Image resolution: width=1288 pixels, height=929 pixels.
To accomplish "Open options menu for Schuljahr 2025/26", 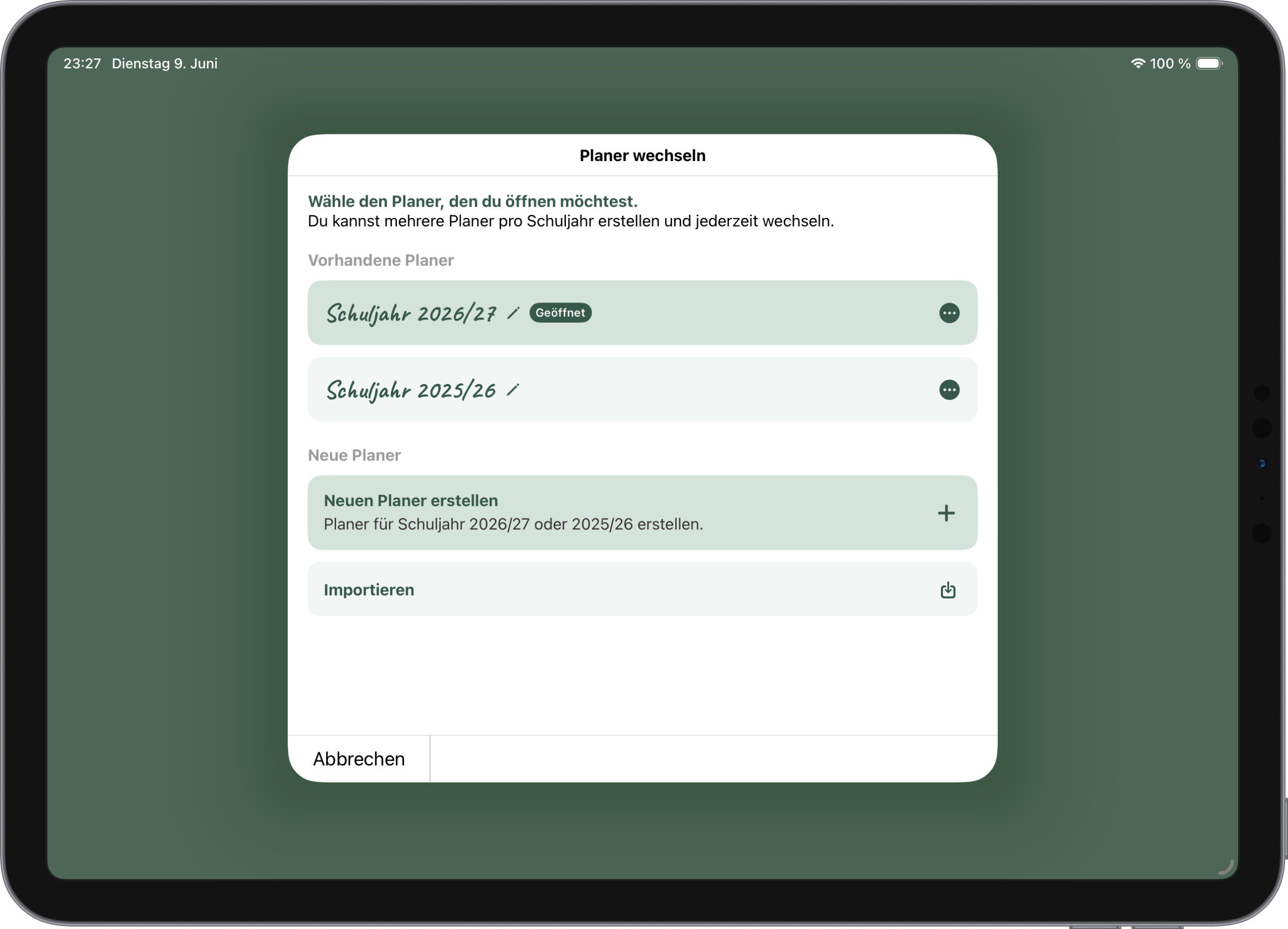I will (x=949, y=390).
